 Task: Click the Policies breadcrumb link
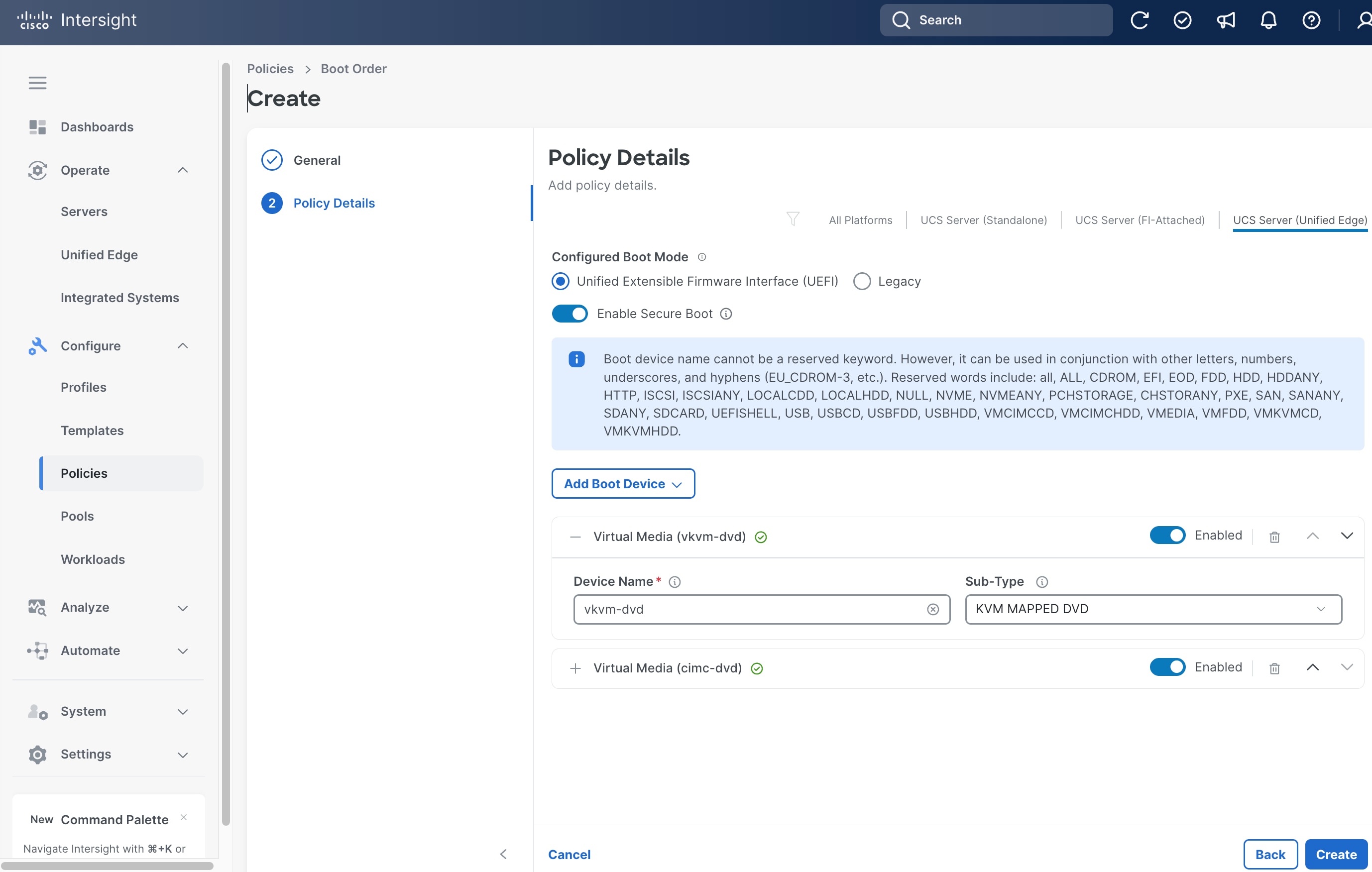point(270,68)
